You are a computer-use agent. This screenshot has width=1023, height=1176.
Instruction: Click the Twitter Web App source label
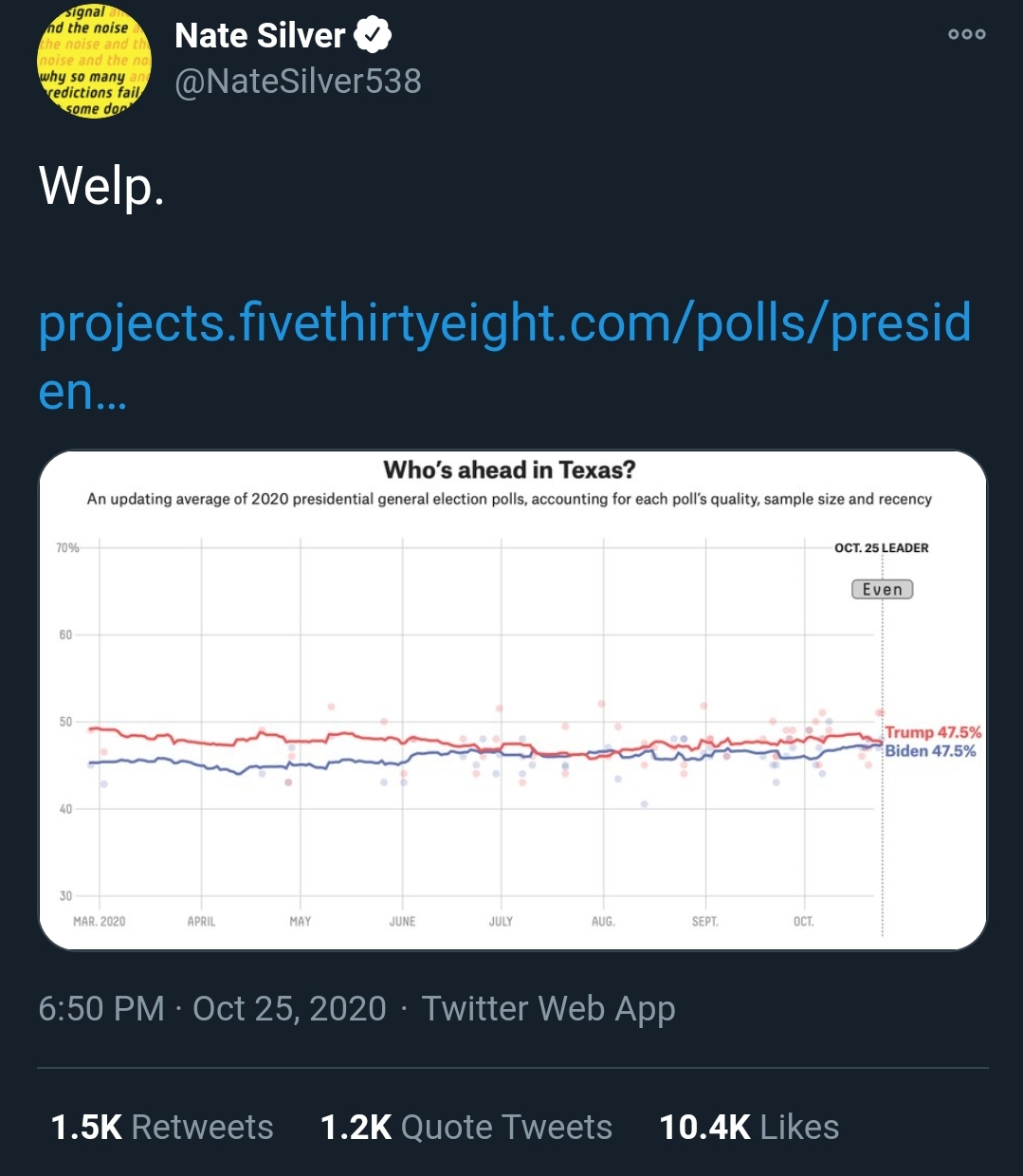pos(548,1008)
